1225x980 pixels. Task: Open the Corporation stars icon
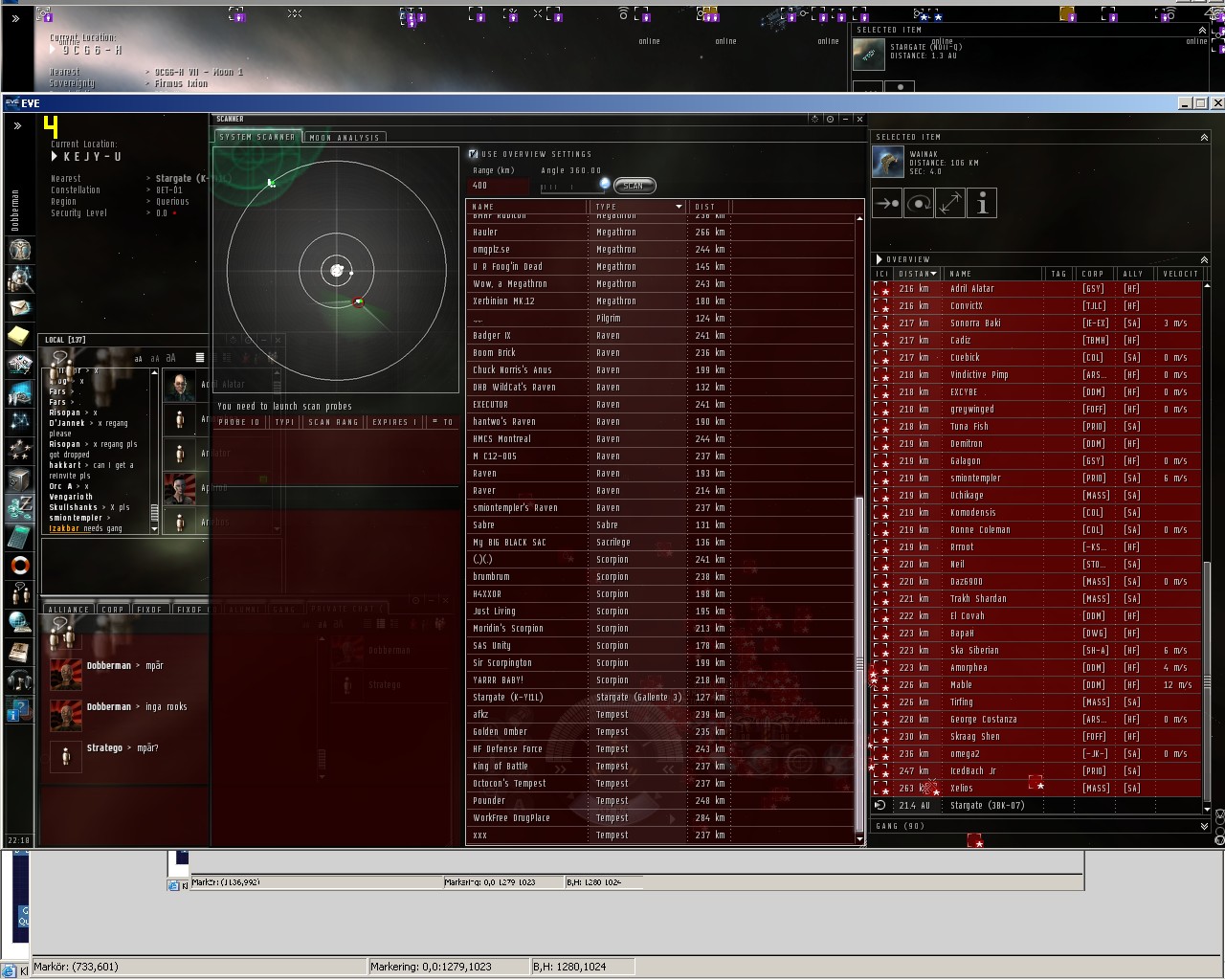pyautogui.click(x=20, y=451)
